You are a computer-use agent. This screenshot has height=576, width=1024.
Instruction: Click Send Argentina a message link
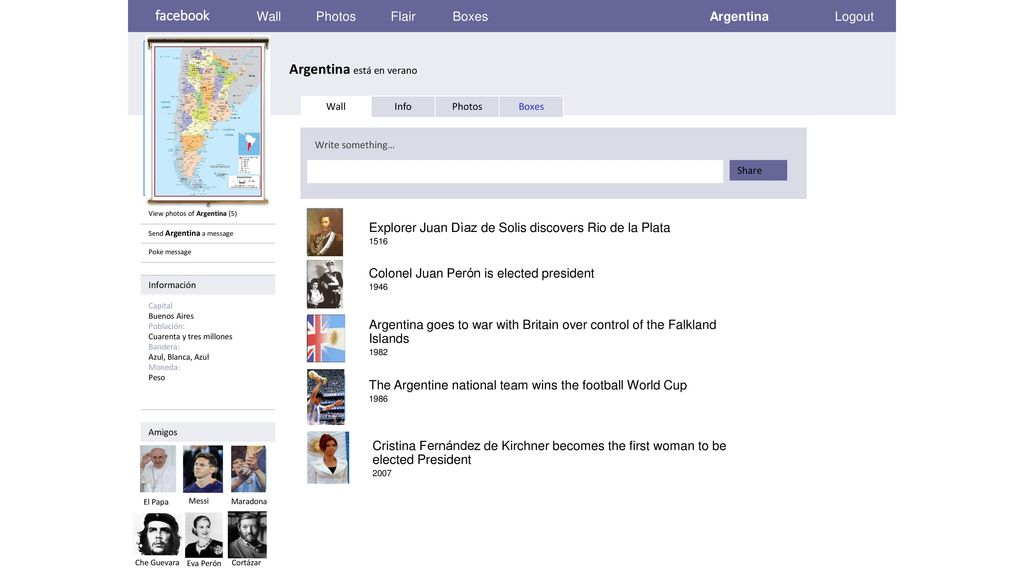click(190, 233)
